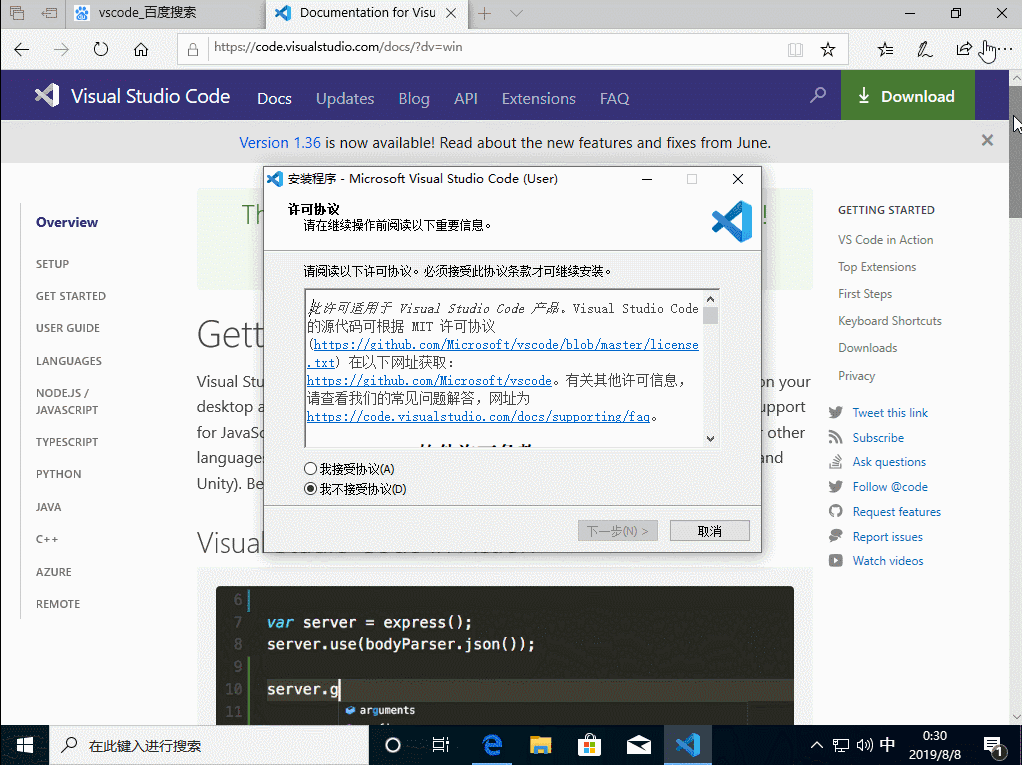1022x765 pixels.
Task: Open reading view book icon
Action: pos(795,50)
